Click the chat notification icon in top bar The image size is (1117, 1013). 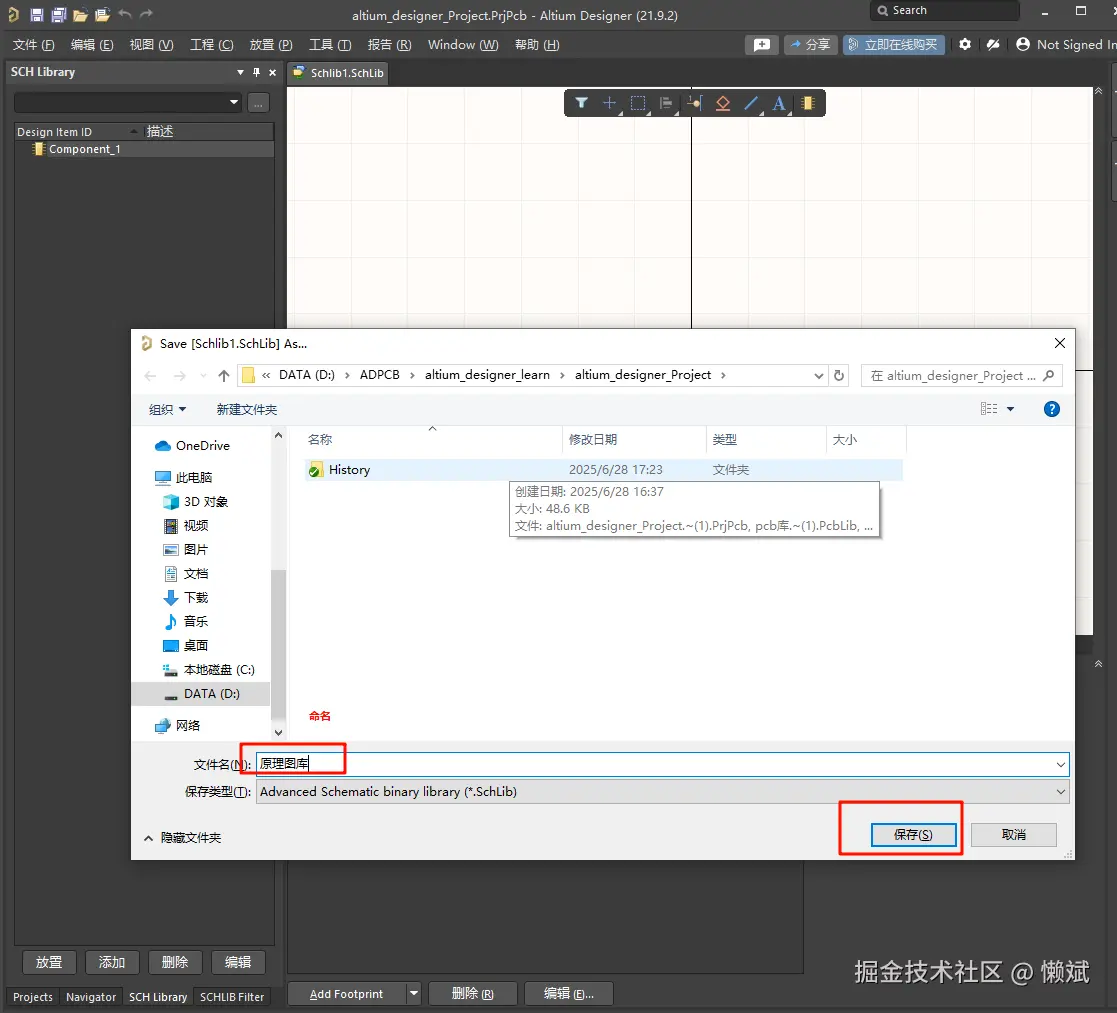pyautogui.click(x=762, y=45)
